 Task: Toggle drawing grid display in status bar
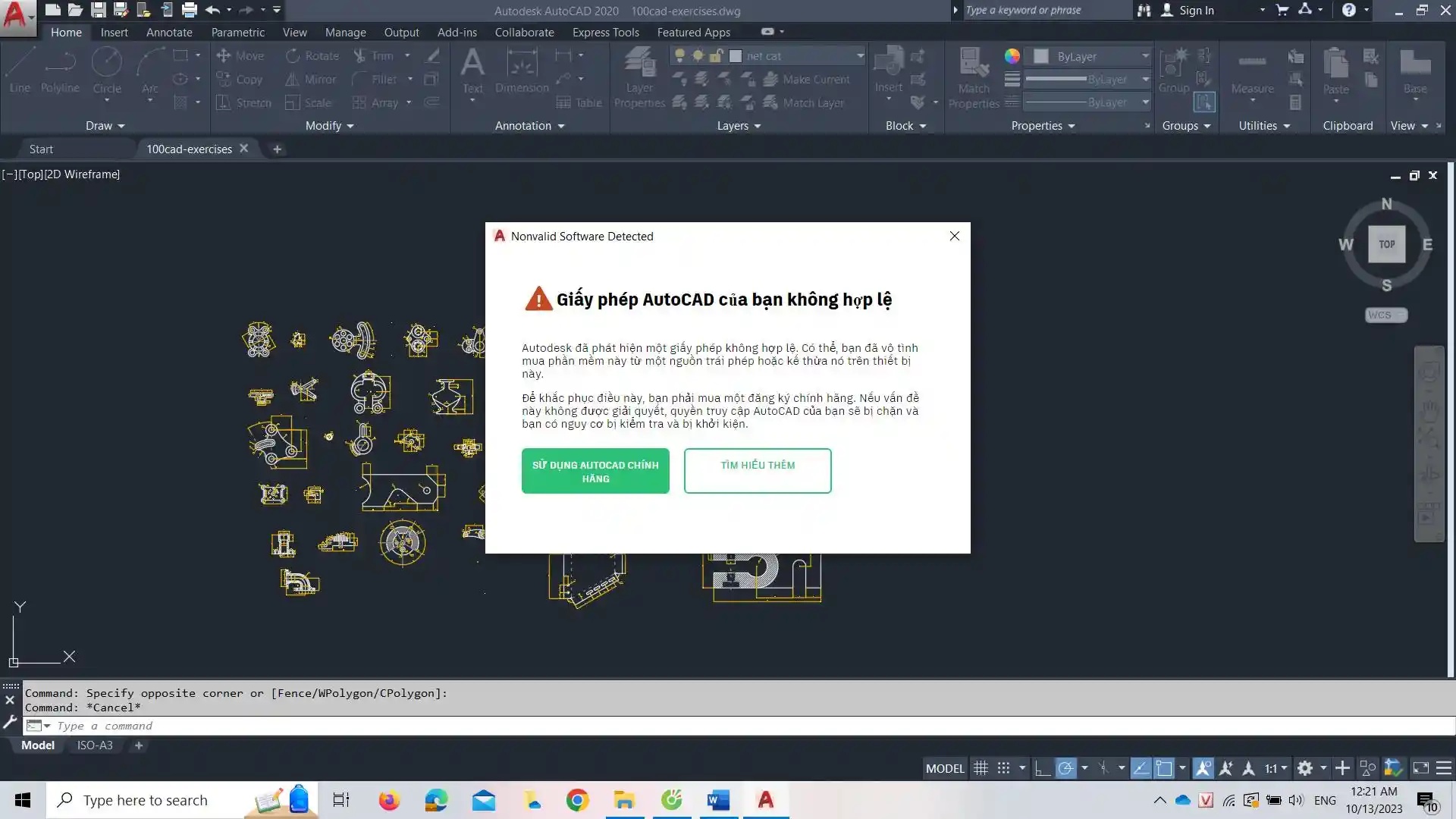pyautogui.click(x=981, y=768)
